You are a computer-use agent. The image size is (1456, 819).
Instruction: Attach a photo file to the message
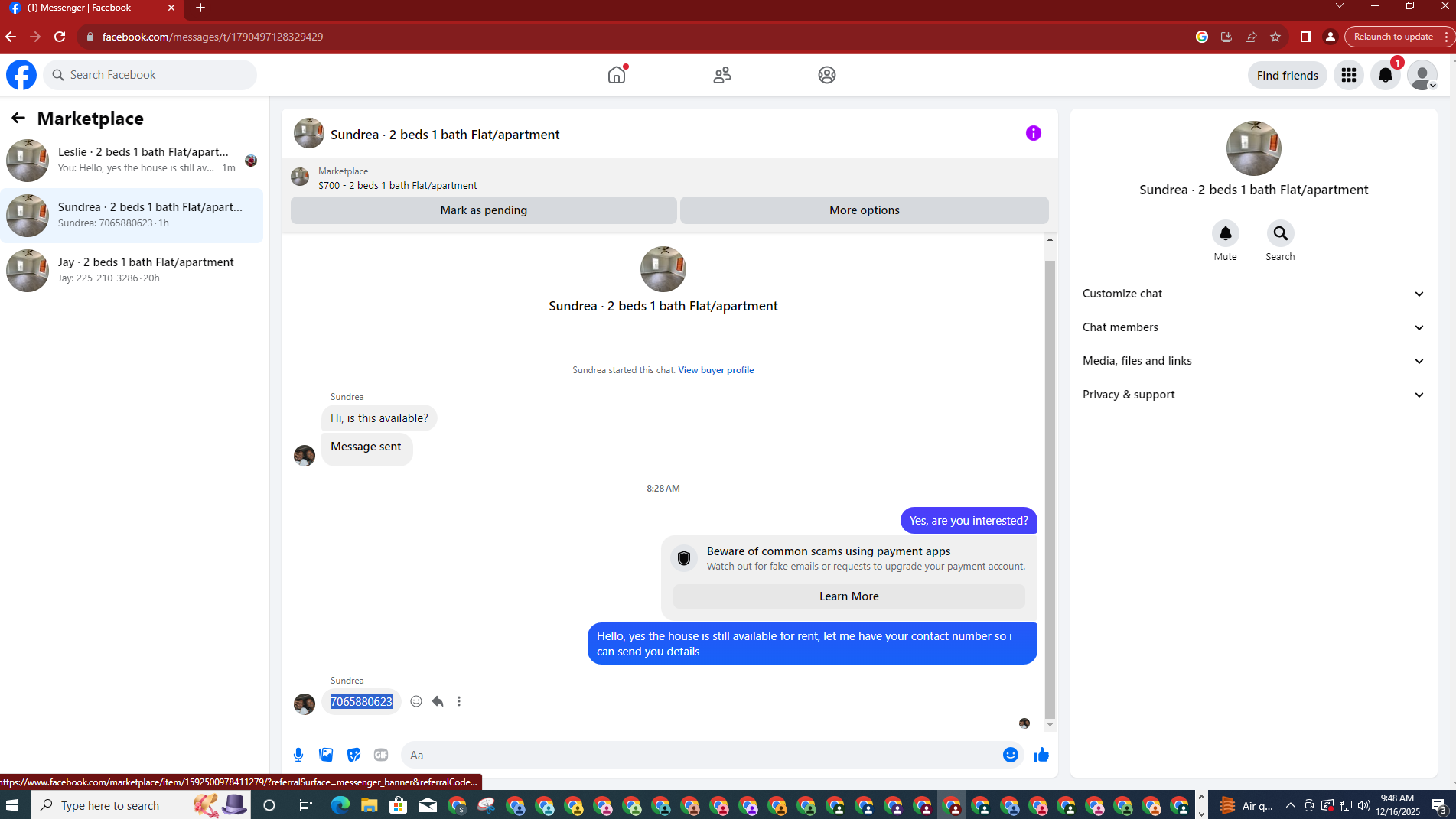(x=326, y=755)
